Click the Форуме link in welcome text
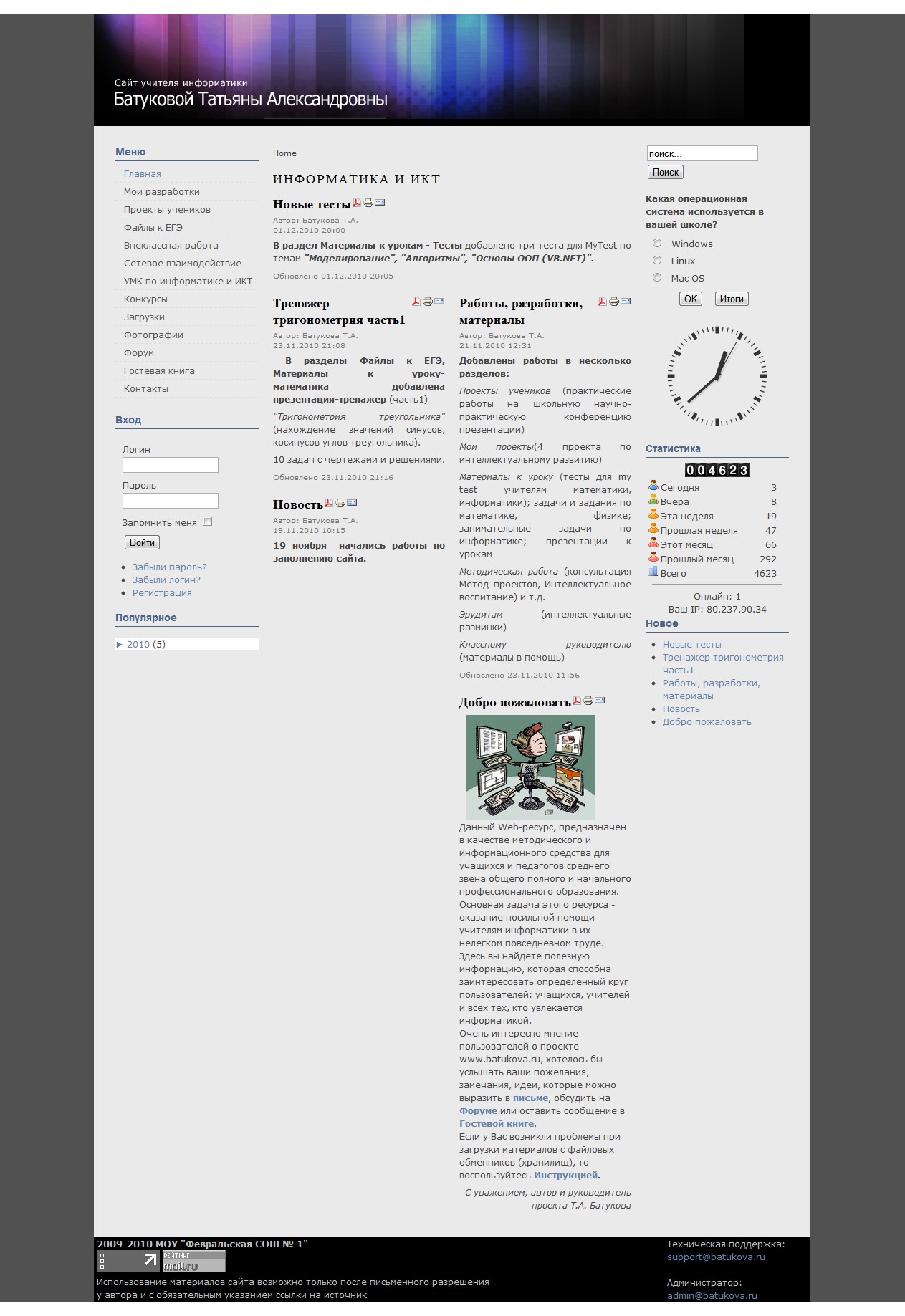Screen dimensions: 905x1316 pos(478,1111)
